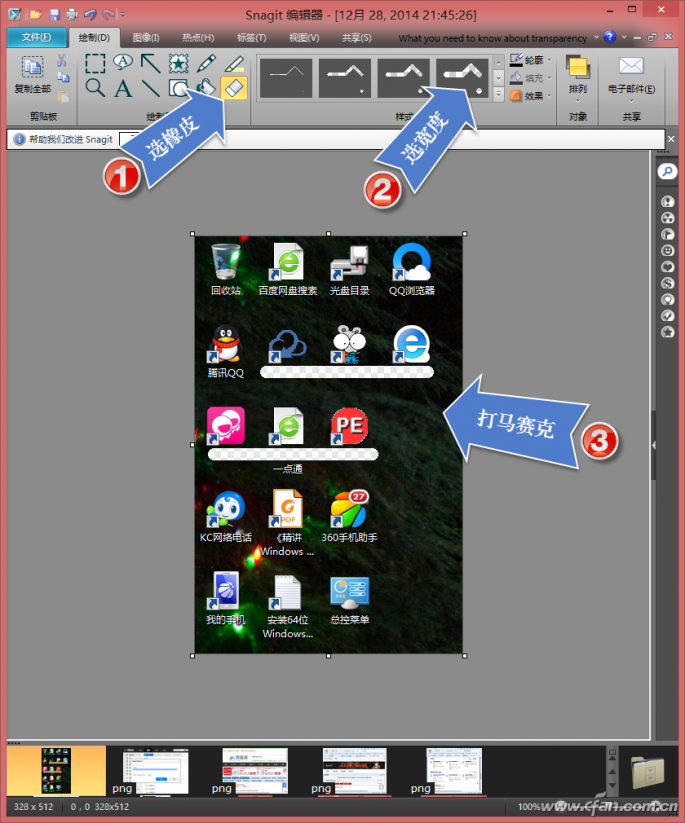Select the desktop icons capture thumbnail in tray
685x823 pixels.
click(56, 770)
